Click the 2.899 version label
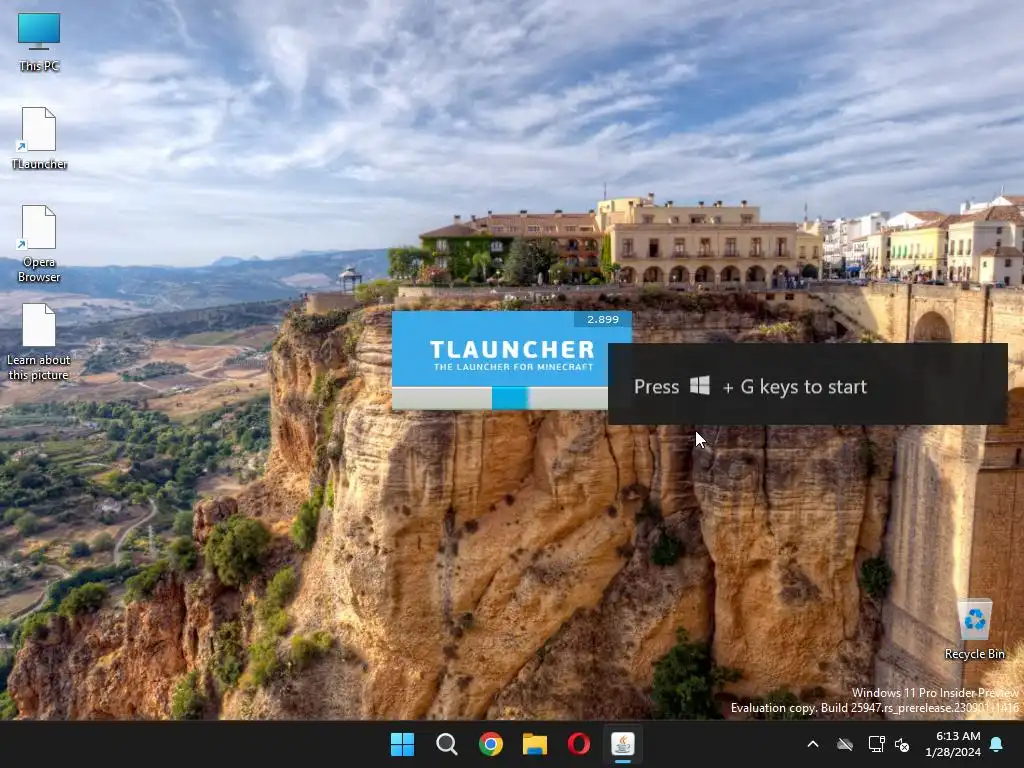 point(603,319)
